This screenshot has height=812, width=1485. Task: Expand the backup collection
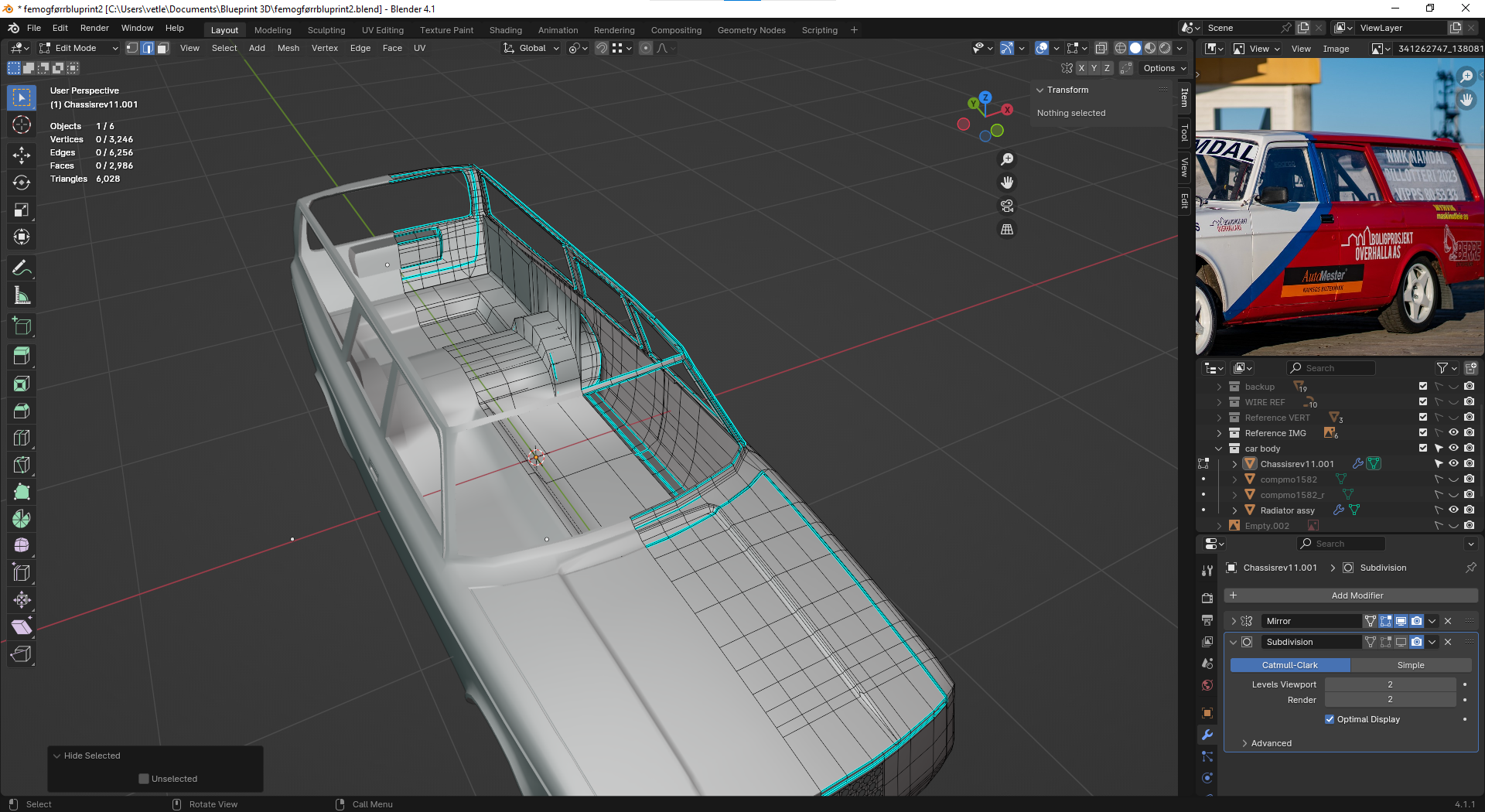1220,387
